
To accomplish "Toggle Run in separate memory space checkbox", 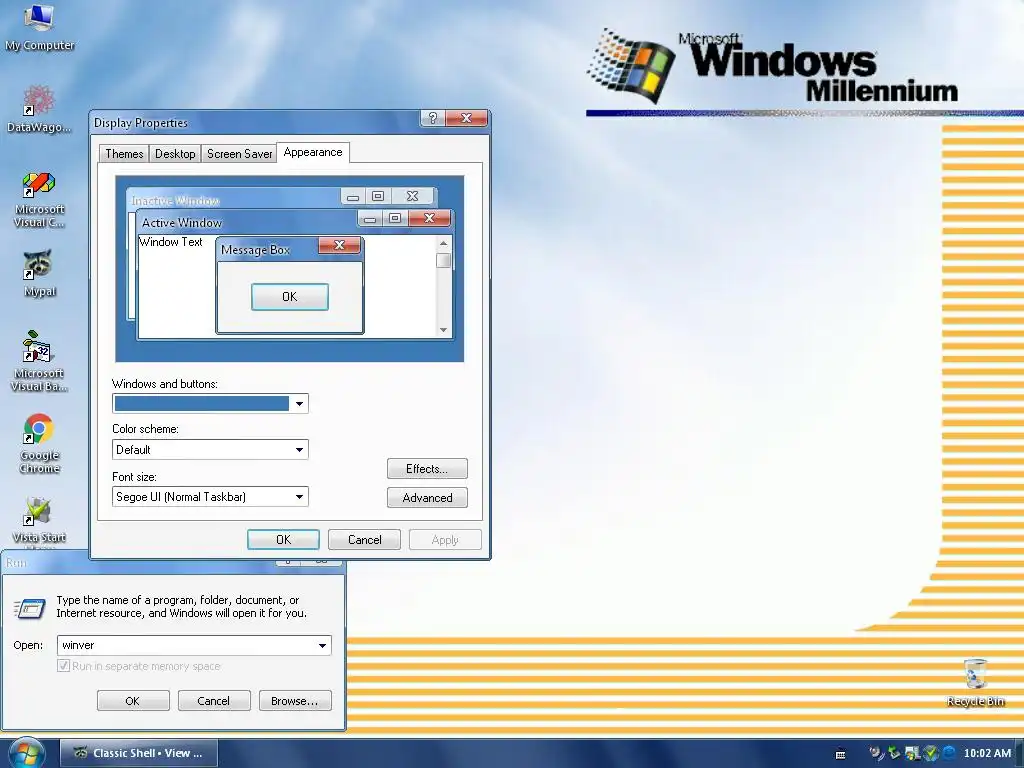I will point(63,665).
